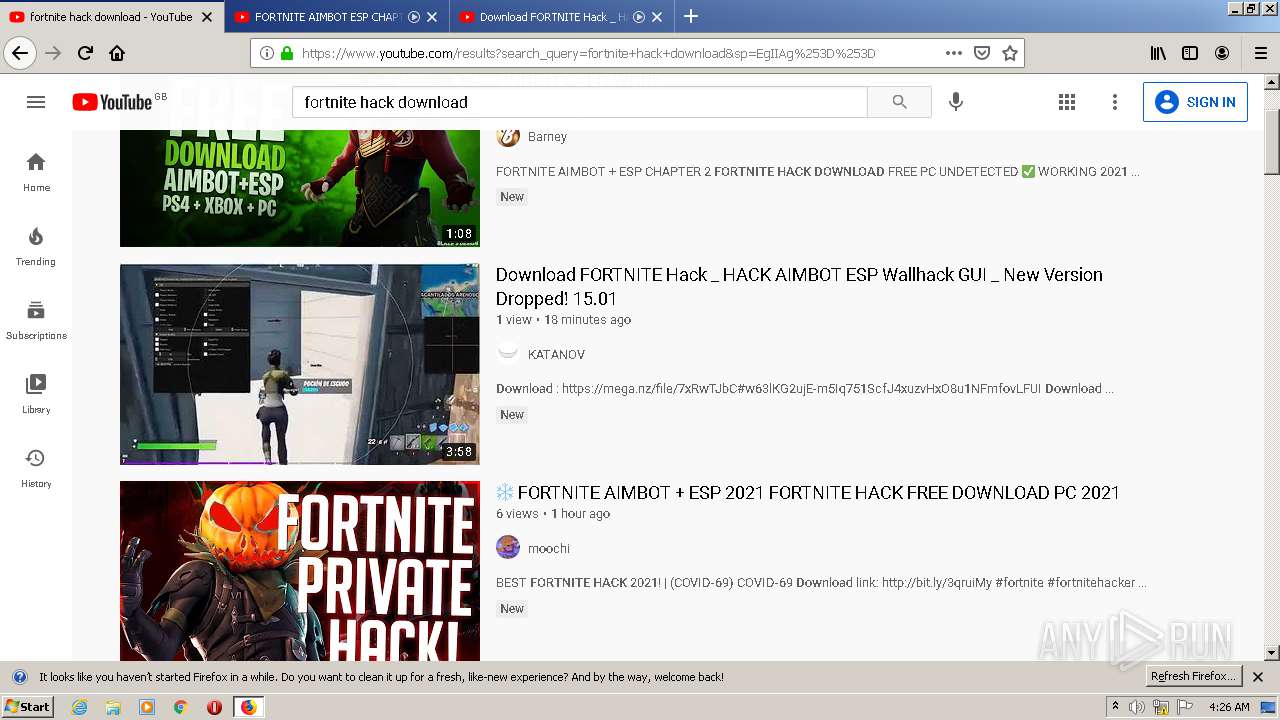
Task: Reload the current page
Action: click(85, 53)
